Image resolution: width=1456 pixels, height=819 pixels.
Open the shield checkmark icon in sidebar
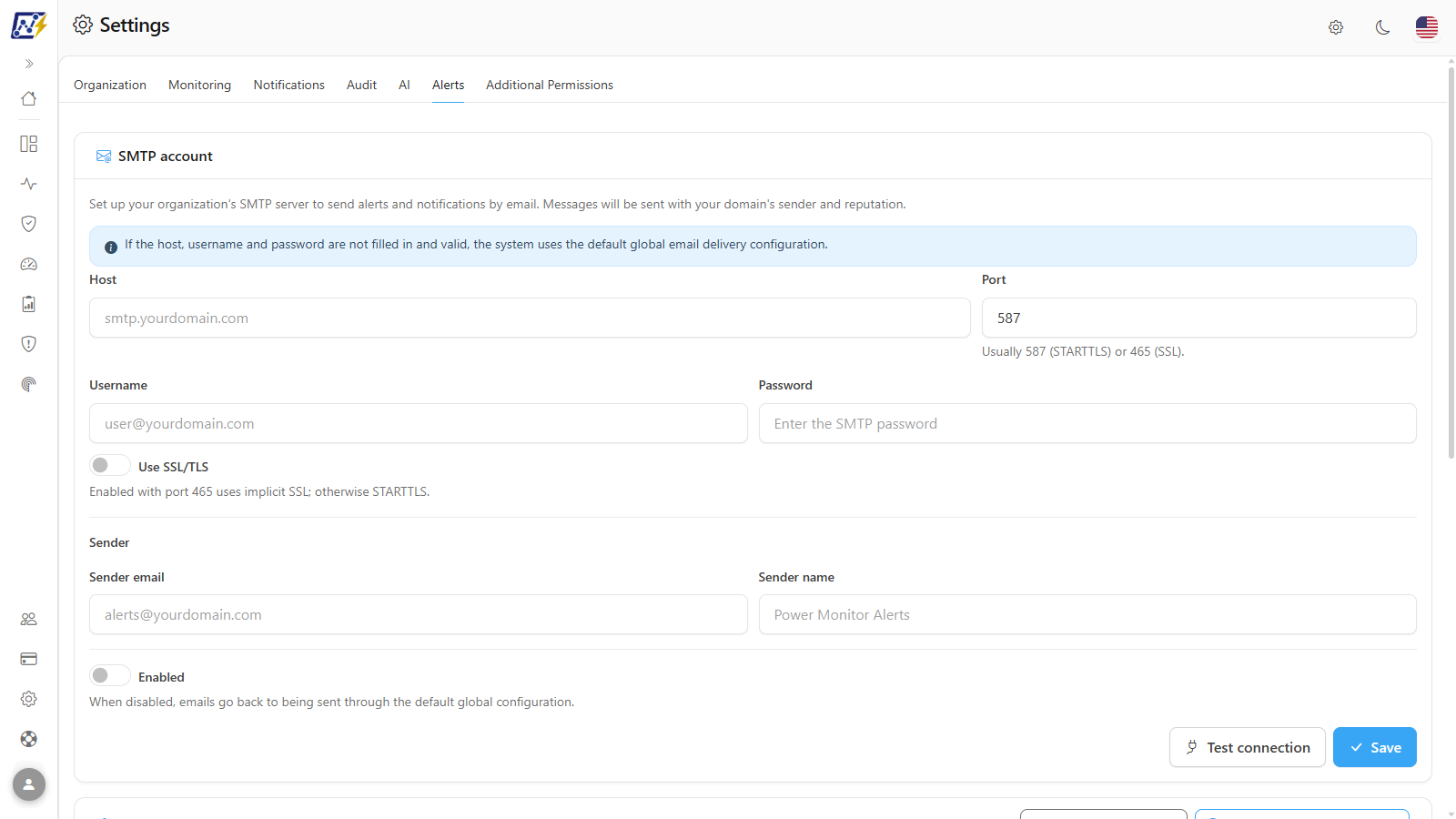(29, 224)
